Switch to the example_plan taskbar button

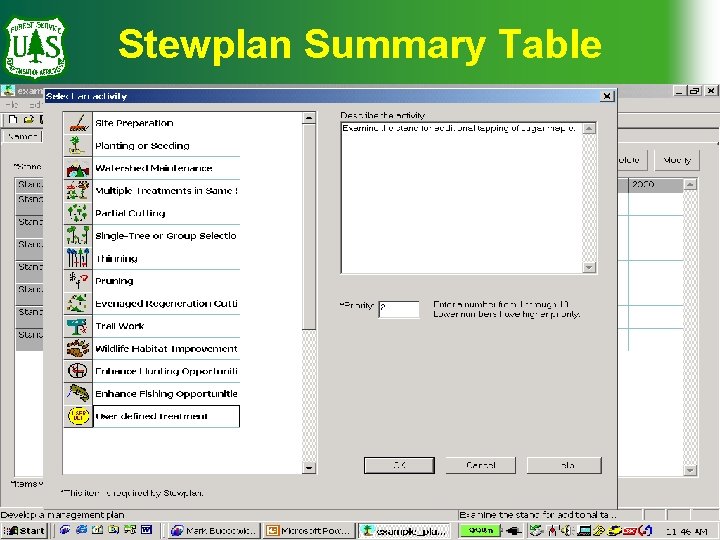click(x=405, y=531)
